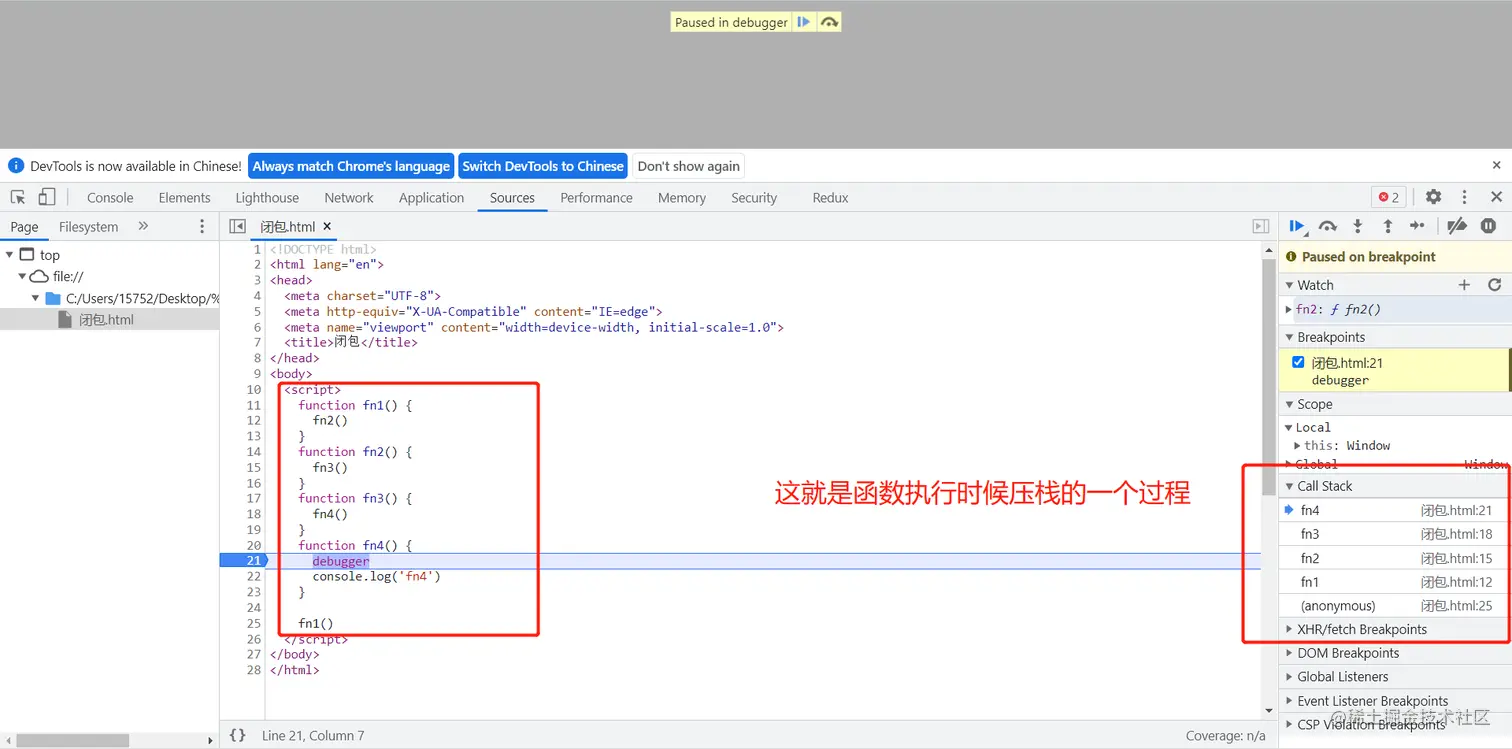Viewport: 1512px width, 749px height.
Task: Select the (anonymous) call stack frame
Action: [1395, 606]
